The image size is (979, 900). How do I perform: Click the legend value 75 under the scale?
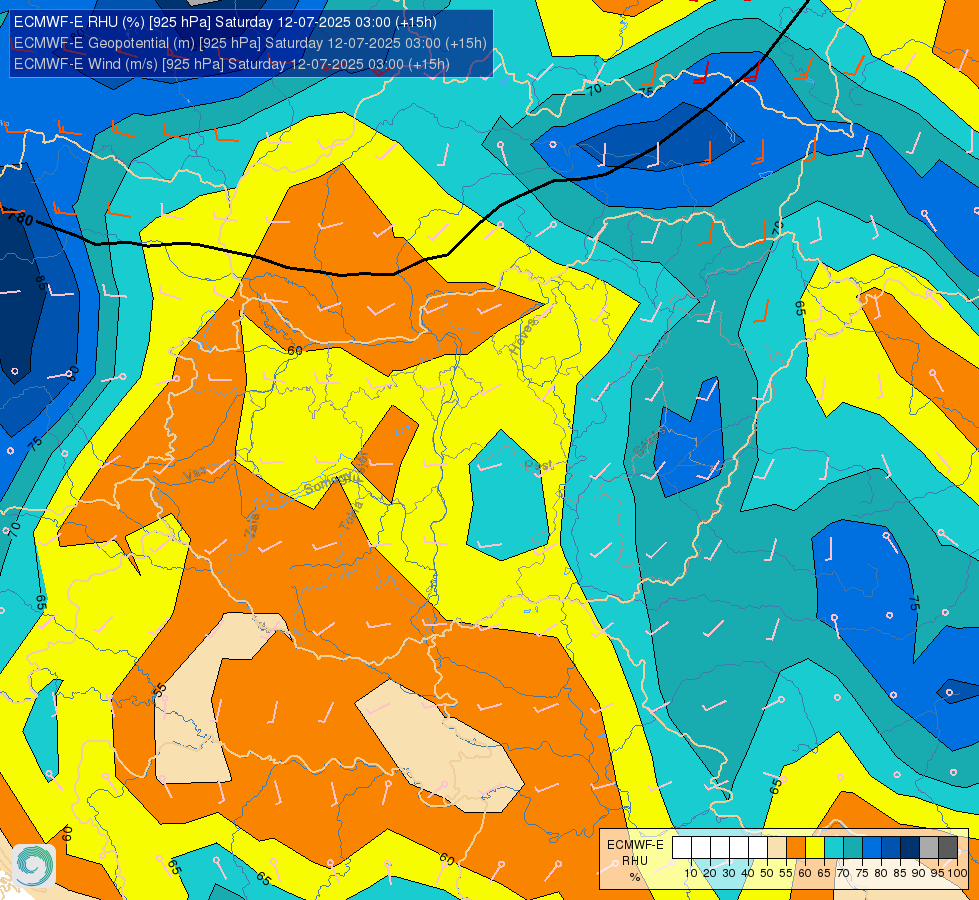862,873
